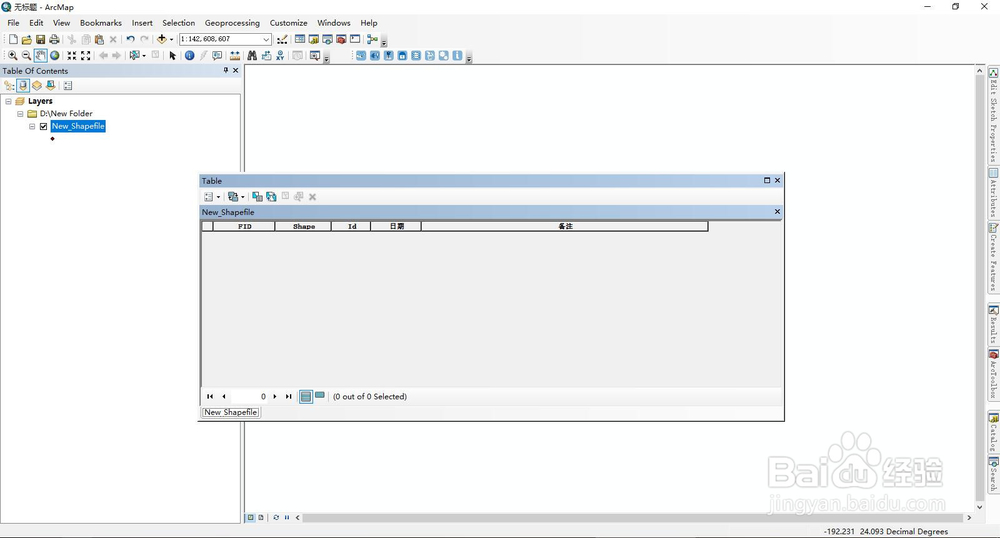Screen dimensions: 1000x538
Task: Switch to List By Drawing Order
Action: (x=9, y=85)
